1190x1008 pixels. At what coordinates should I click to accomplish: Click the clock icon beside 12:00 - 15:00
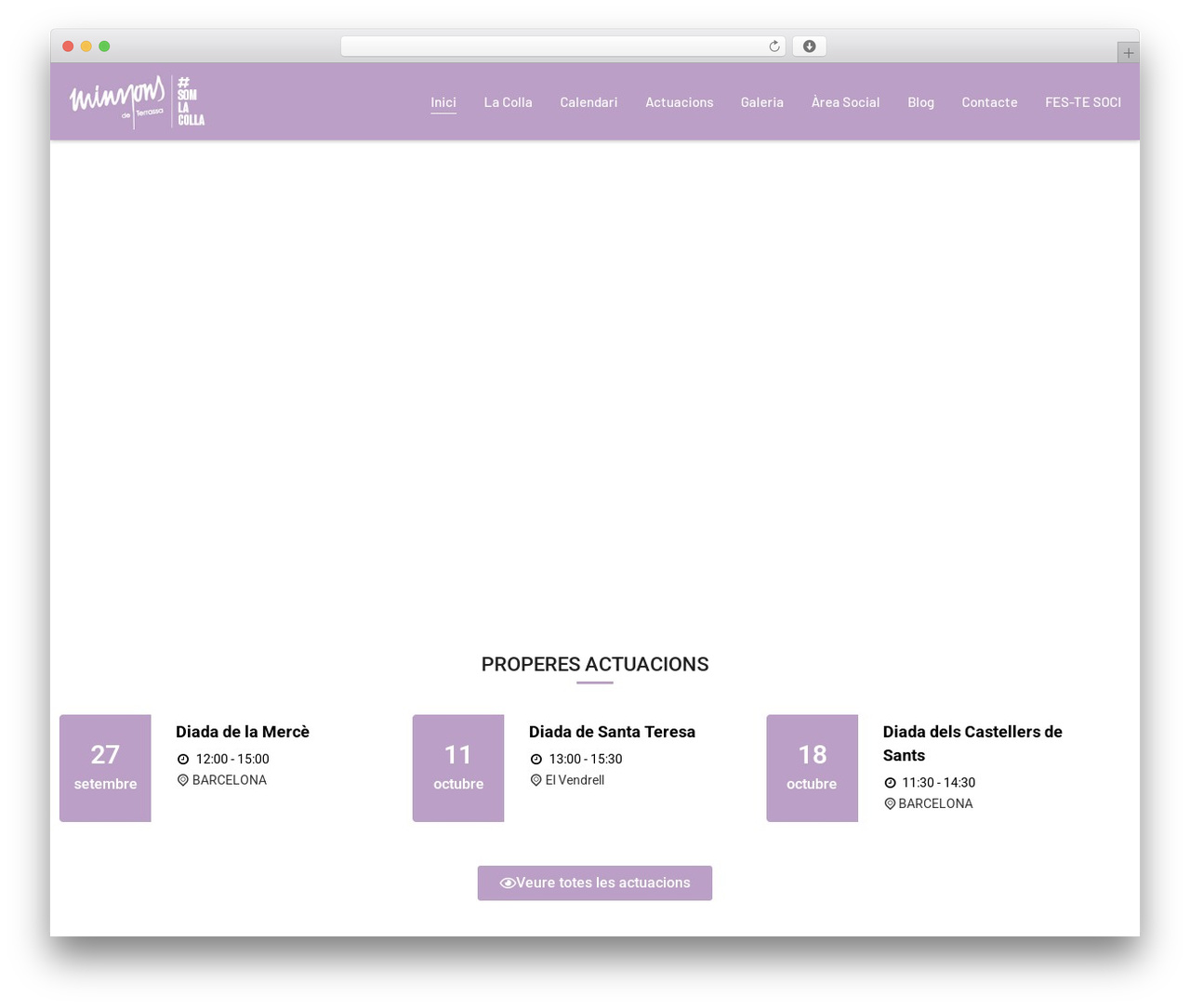(x=183, y=759)
